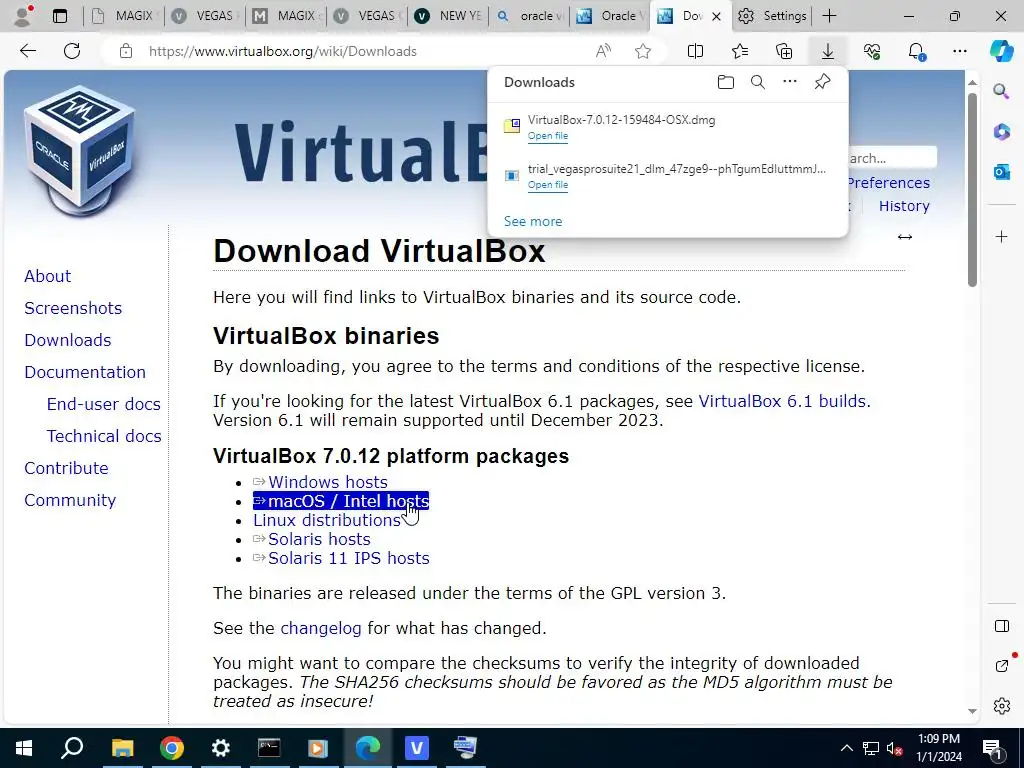Image resolution: width=1024 pixels, height=768 pixels.
Task: Open file for trial_vegasprosuite21 download
Action: (x=547, y=185)
